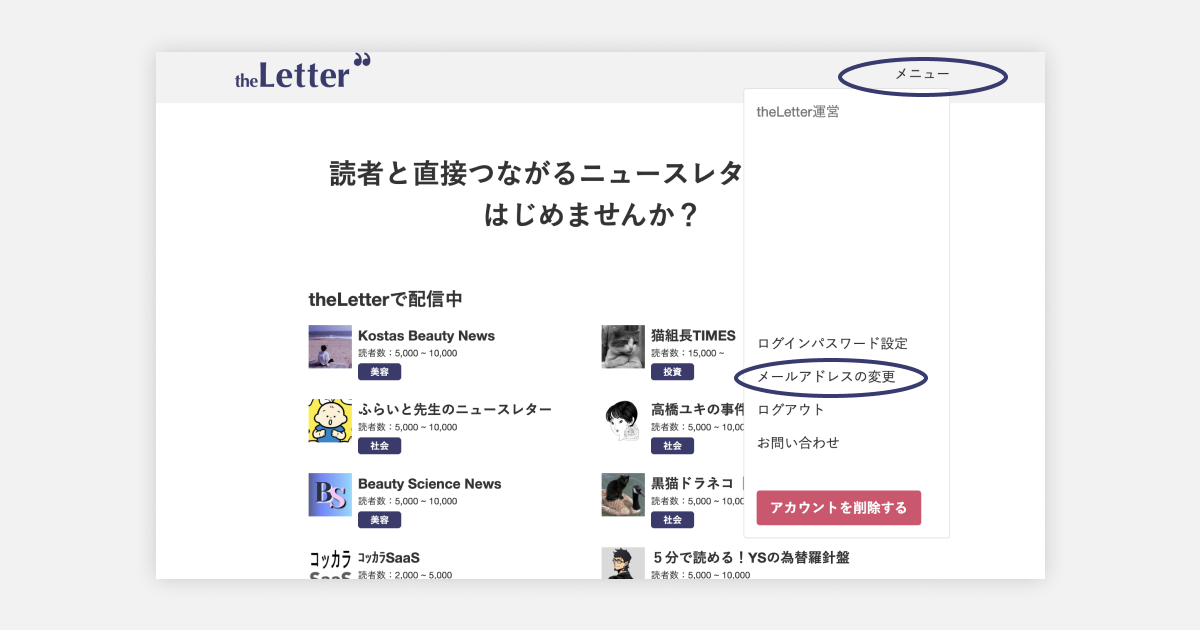Screen dimensions: 1200x630
Task: Open the Beauty Science News BS thumbnail
Action: coord(330,495)
